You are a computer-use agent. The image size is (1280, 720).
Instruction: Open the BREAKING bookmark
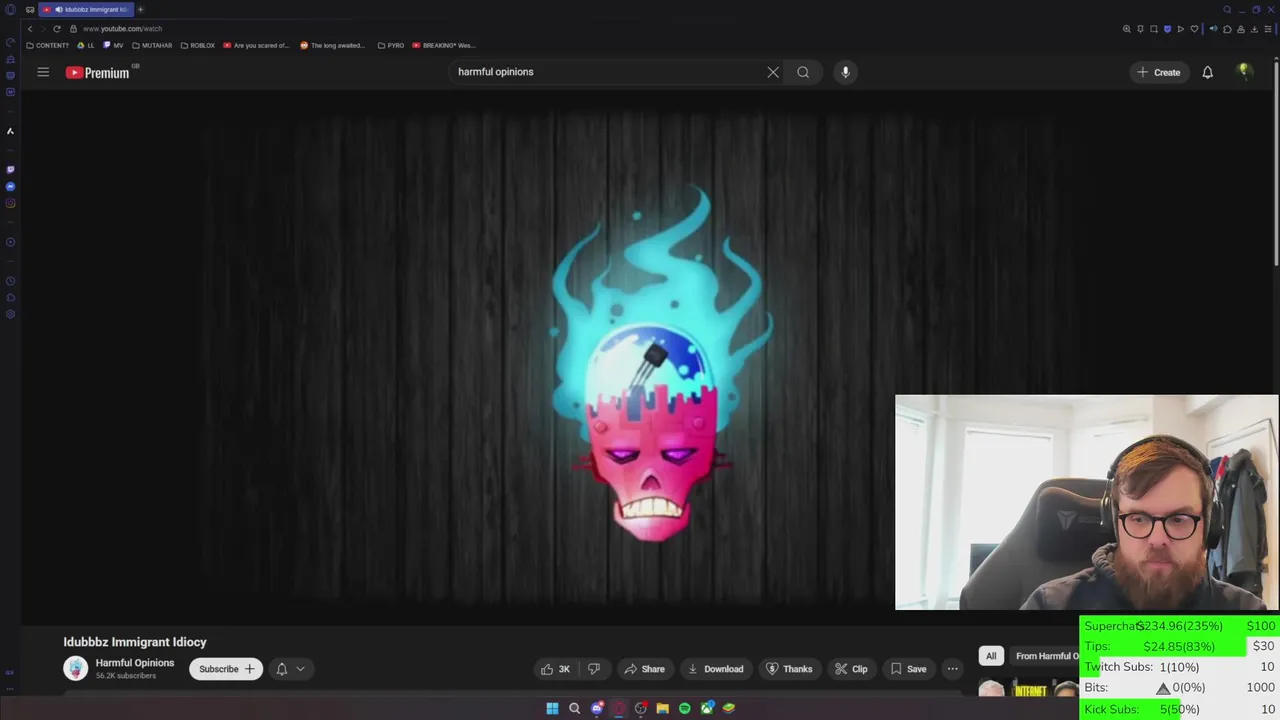click(x=444, y=45)
